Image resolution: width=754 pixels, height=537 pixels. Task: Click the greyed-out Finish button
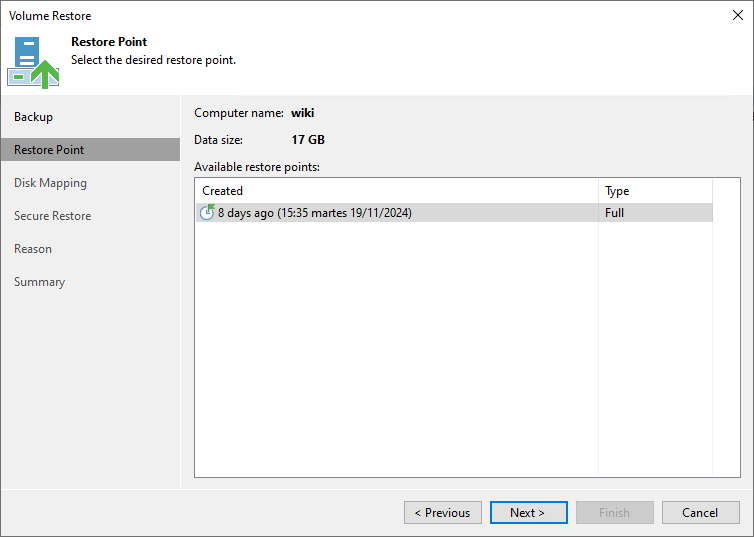(614, 513)
